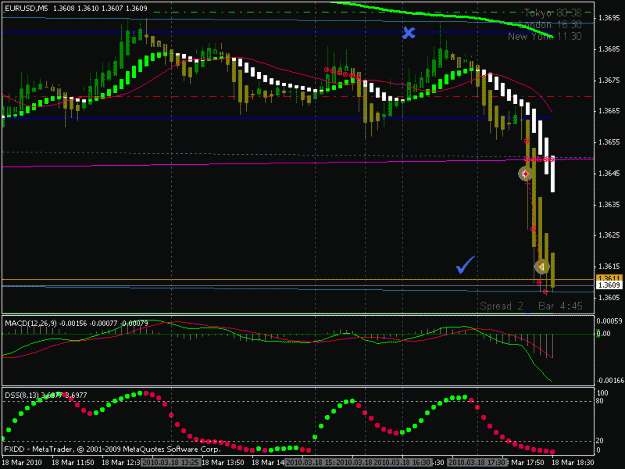Click the 0.00059 MACD scale value

point(610,321)
